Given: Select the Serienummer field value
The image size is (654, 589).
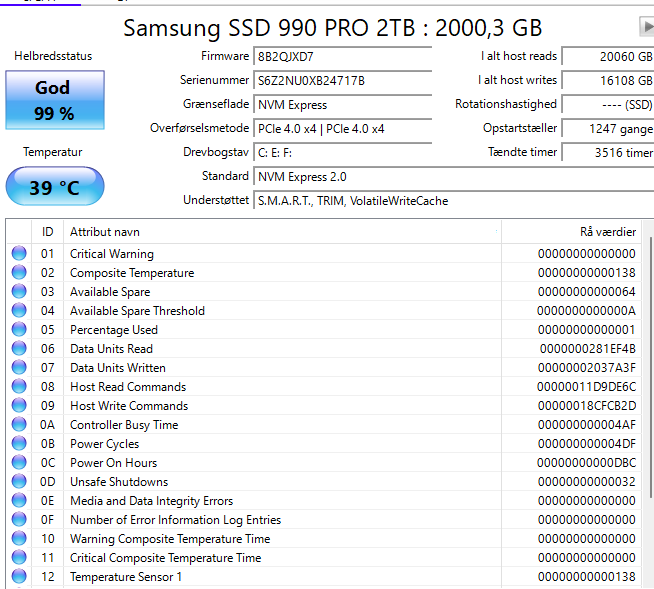Looking at the screenshot, I should (x=342, y=81).
